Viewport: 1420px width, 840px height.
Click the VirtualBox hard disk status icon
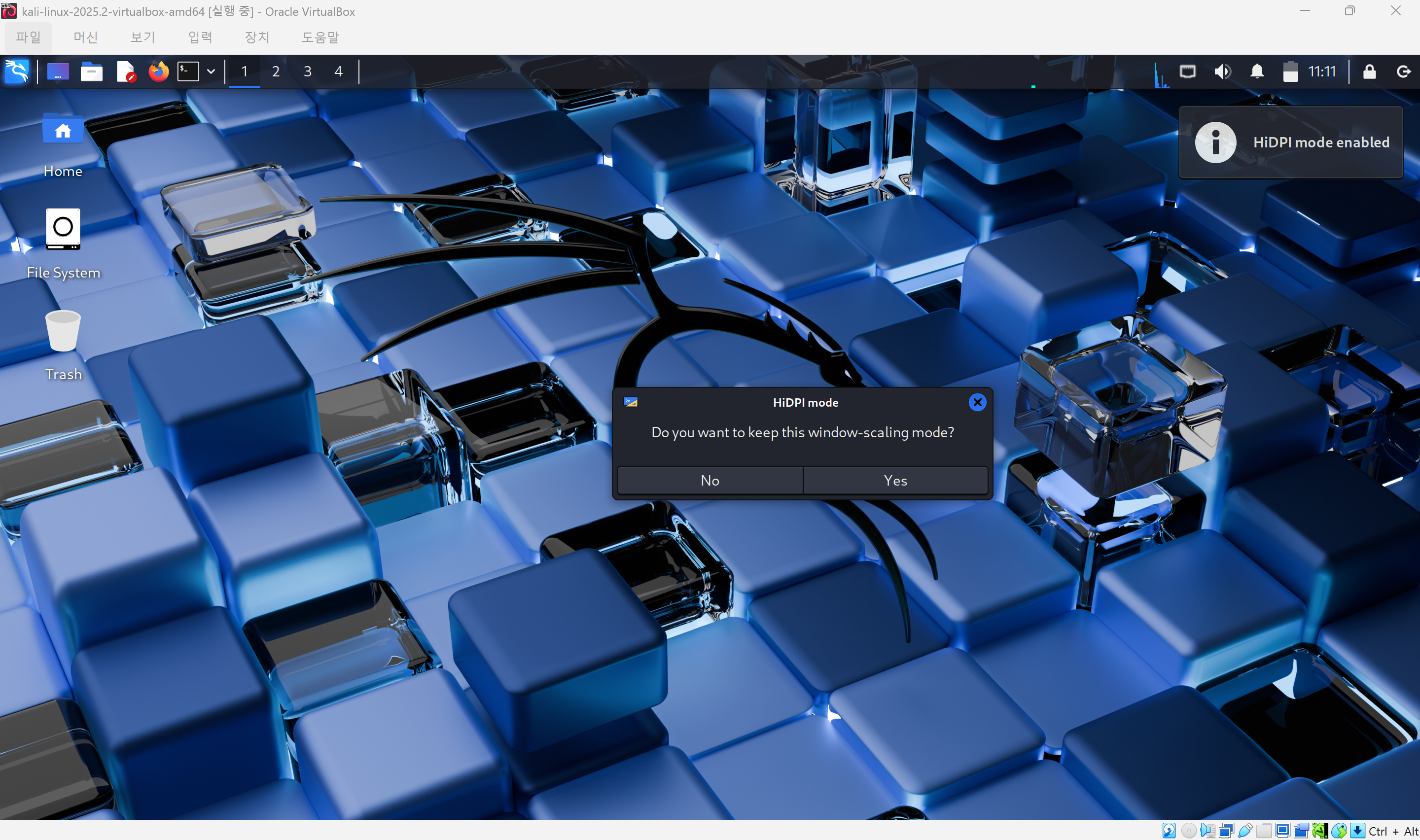point(1169,830)
